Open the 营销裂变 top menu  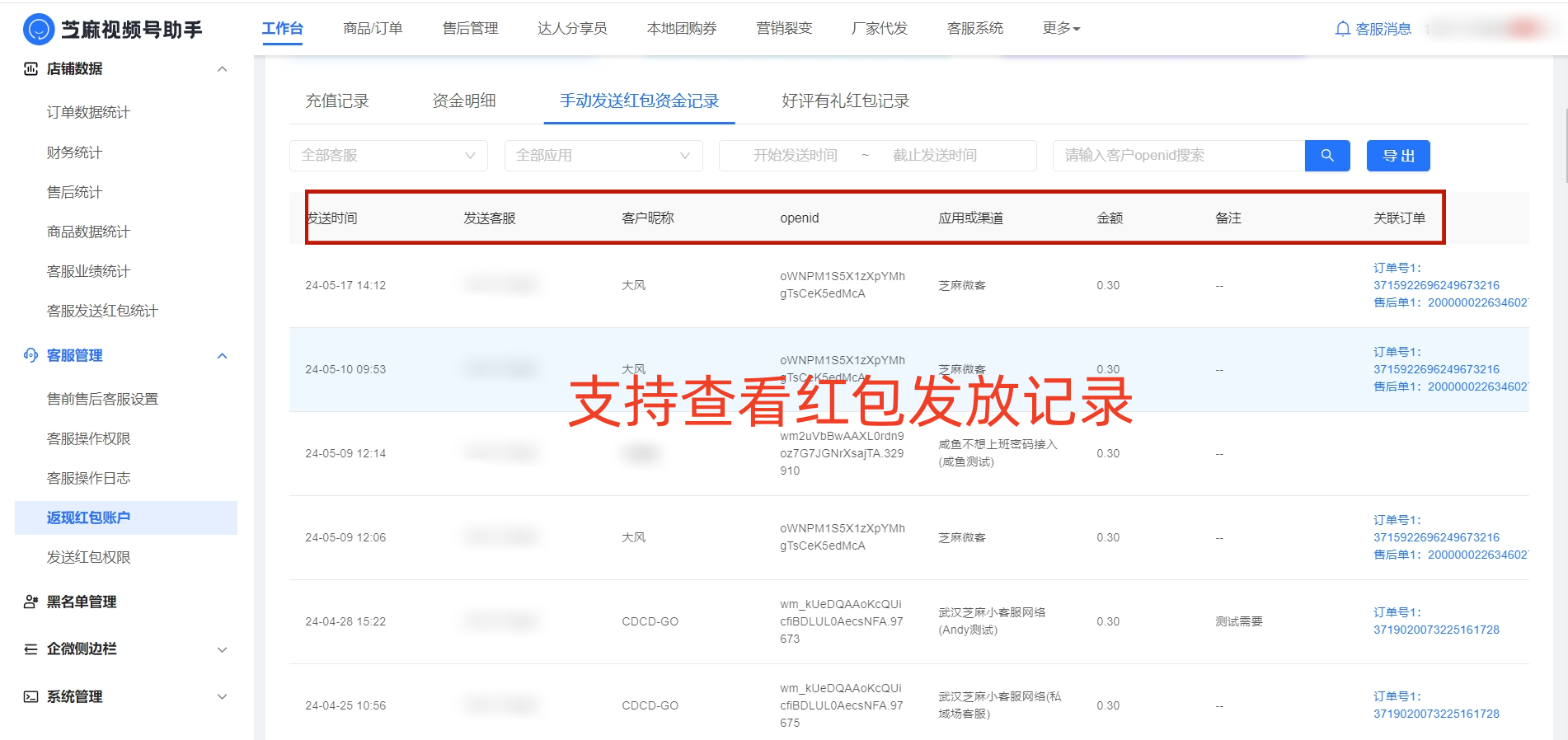point(784,28)
